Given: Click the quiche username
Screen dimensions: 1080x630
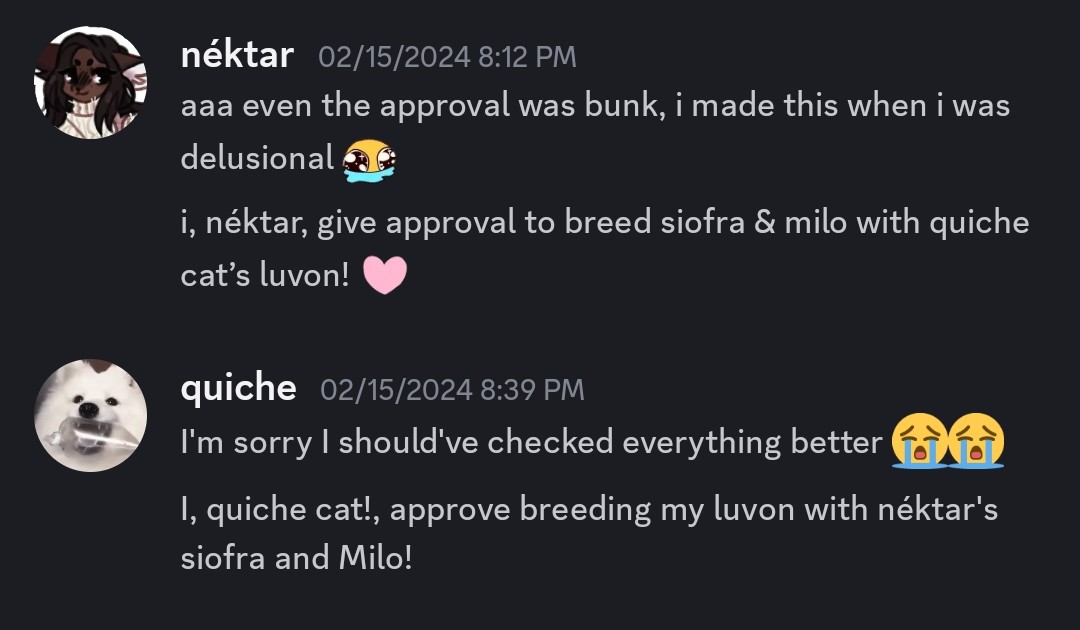Looking at the screenshot, I should (x=238, y=388).
